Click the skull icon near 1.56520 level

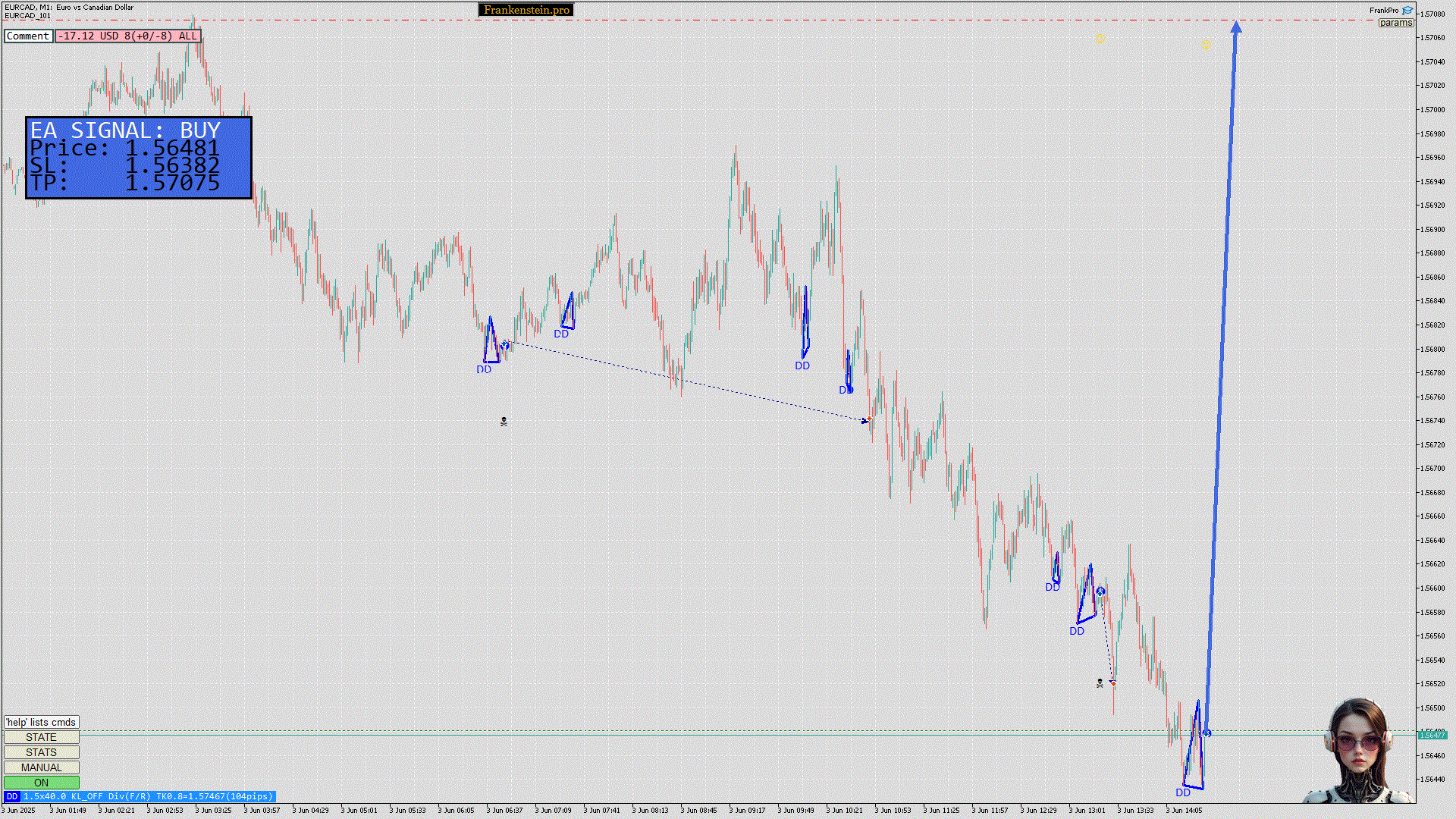click(x=1100, y=683)
